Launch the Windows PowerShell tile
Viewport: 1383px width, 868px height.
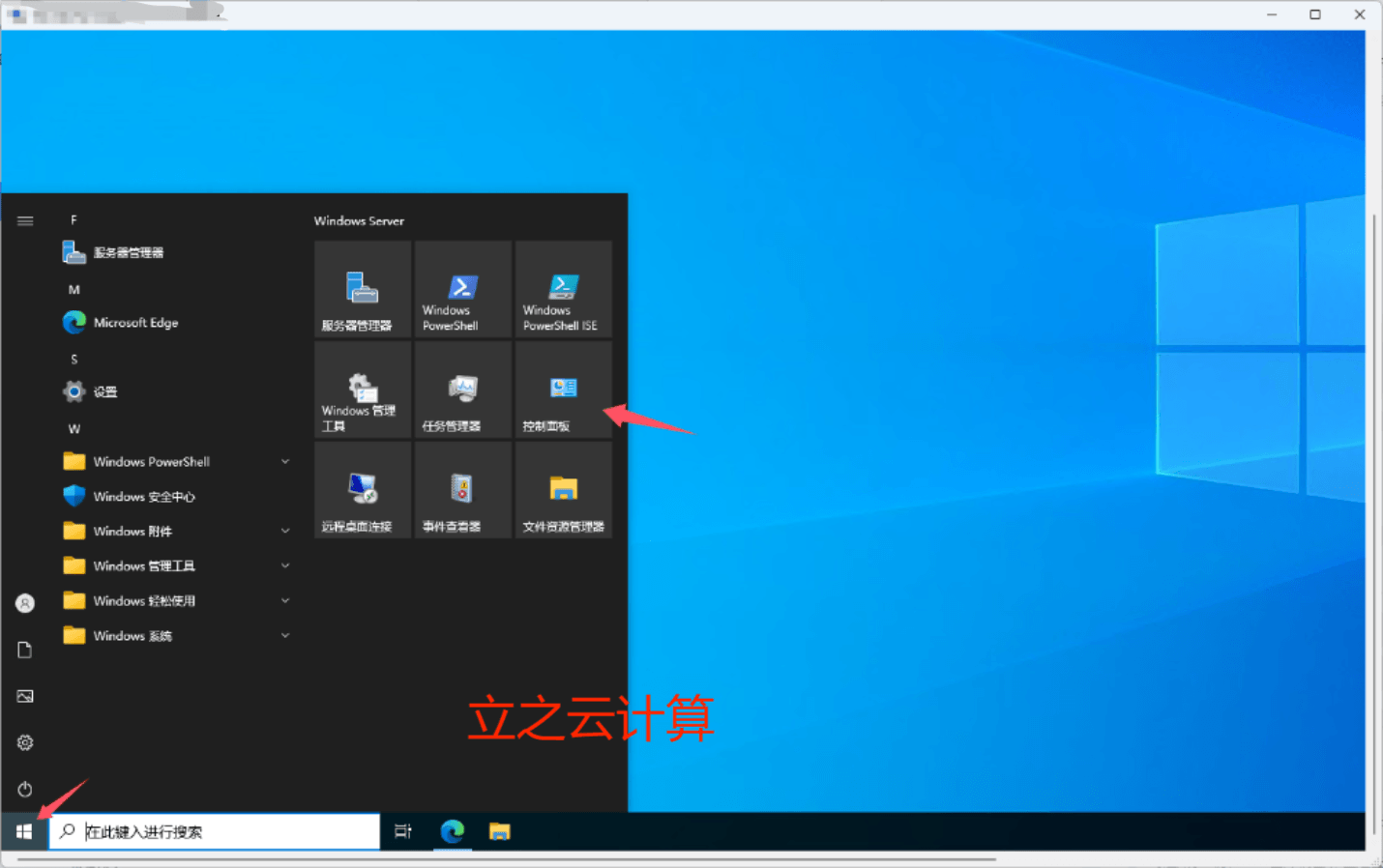[x=463, y=289]
